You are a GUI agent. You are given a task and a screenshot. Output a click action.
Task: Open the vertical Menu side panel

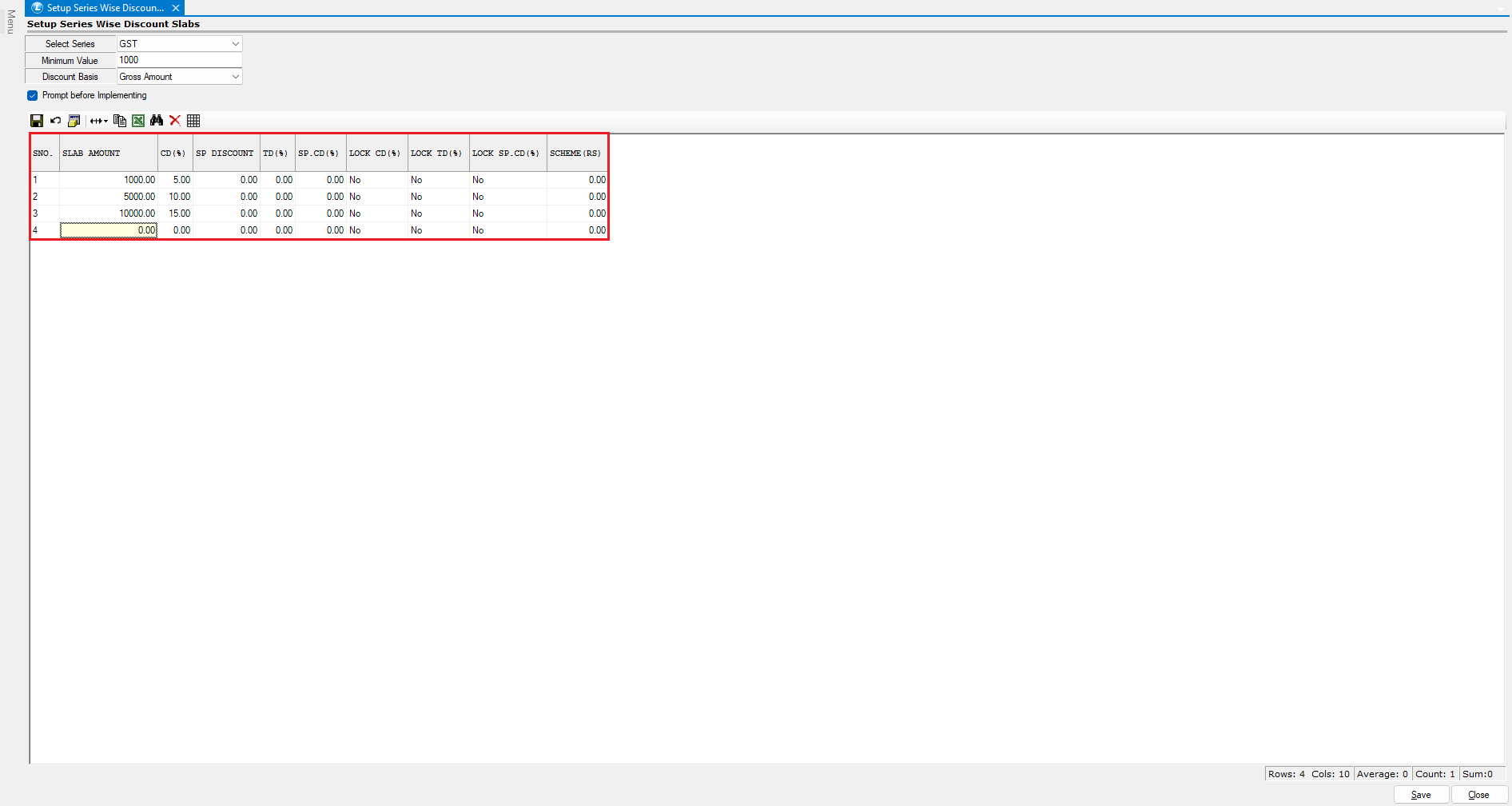(10, 22)
